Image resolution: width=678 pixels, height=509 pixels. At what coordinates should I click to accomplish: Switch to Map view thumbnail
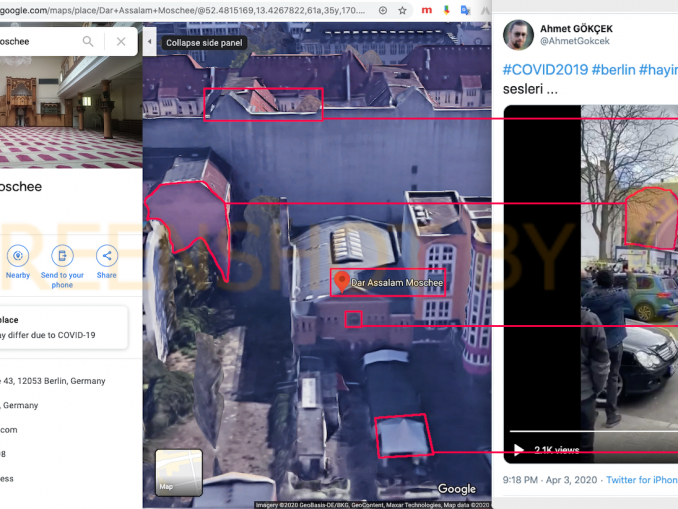coord(179,472)
